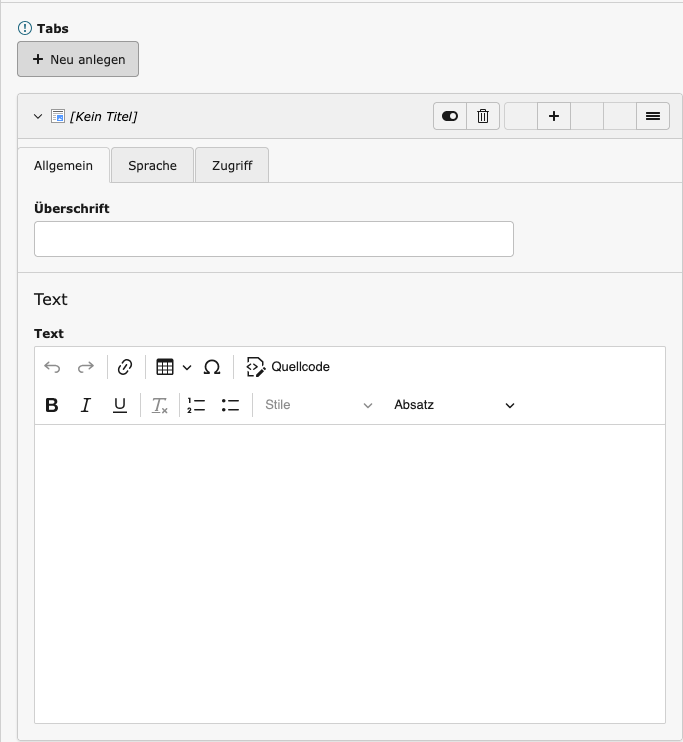Insert a link using the link icon
683x742 pixels.
coord(125,367)
